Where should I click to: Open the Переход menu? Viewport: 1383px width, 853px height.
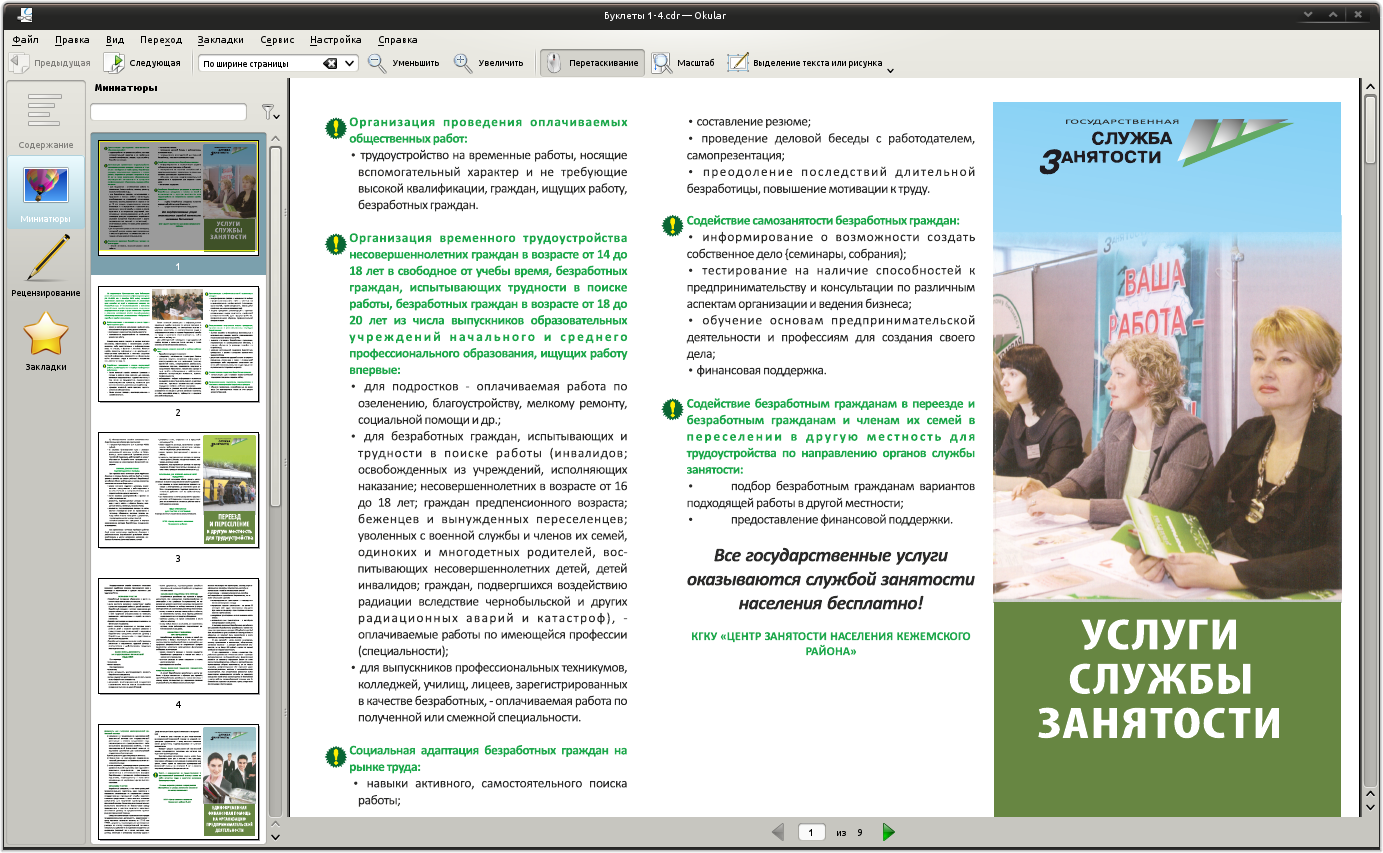pyautogui.click(x=161, y=40)
